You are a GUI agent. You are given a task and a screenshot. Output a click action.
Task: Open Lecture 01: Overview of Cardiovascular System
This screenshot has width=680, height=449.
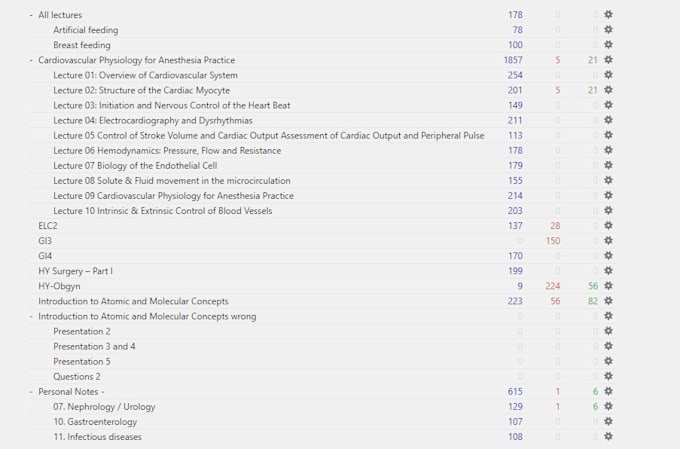tap(145, 75)
